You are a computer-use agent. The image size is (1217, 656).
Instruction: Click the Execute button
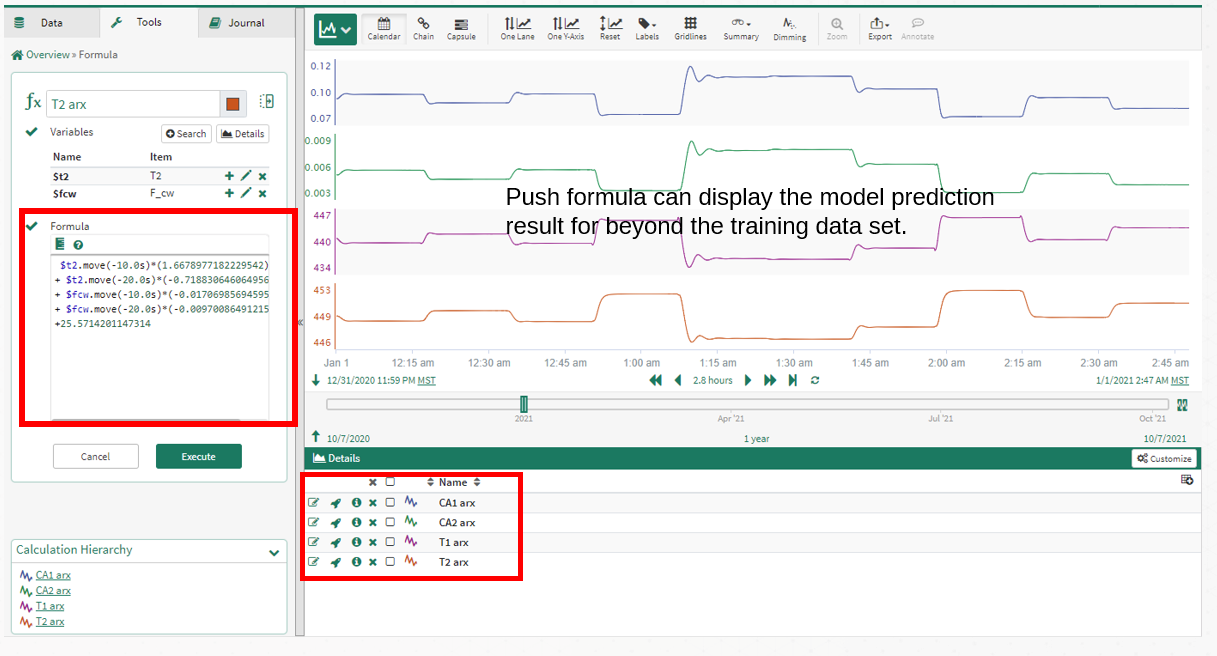(198, 456)
